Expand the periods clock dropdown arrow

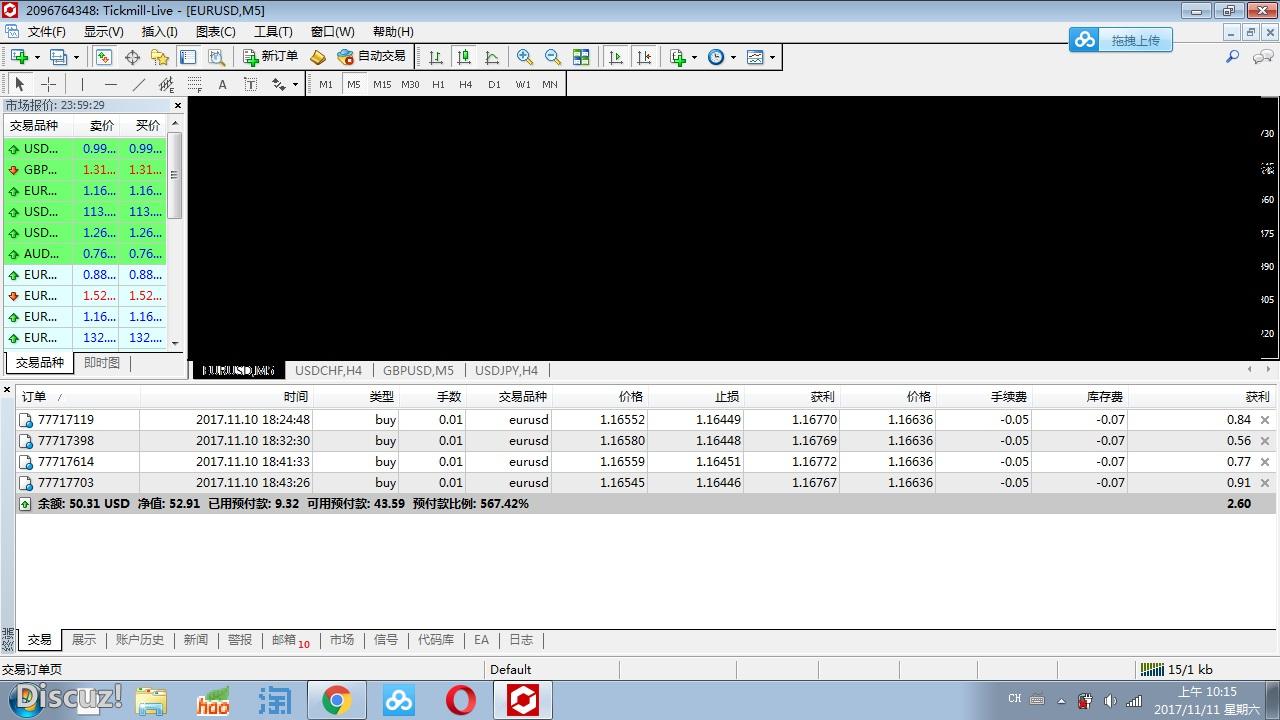(x=733, y=57)
